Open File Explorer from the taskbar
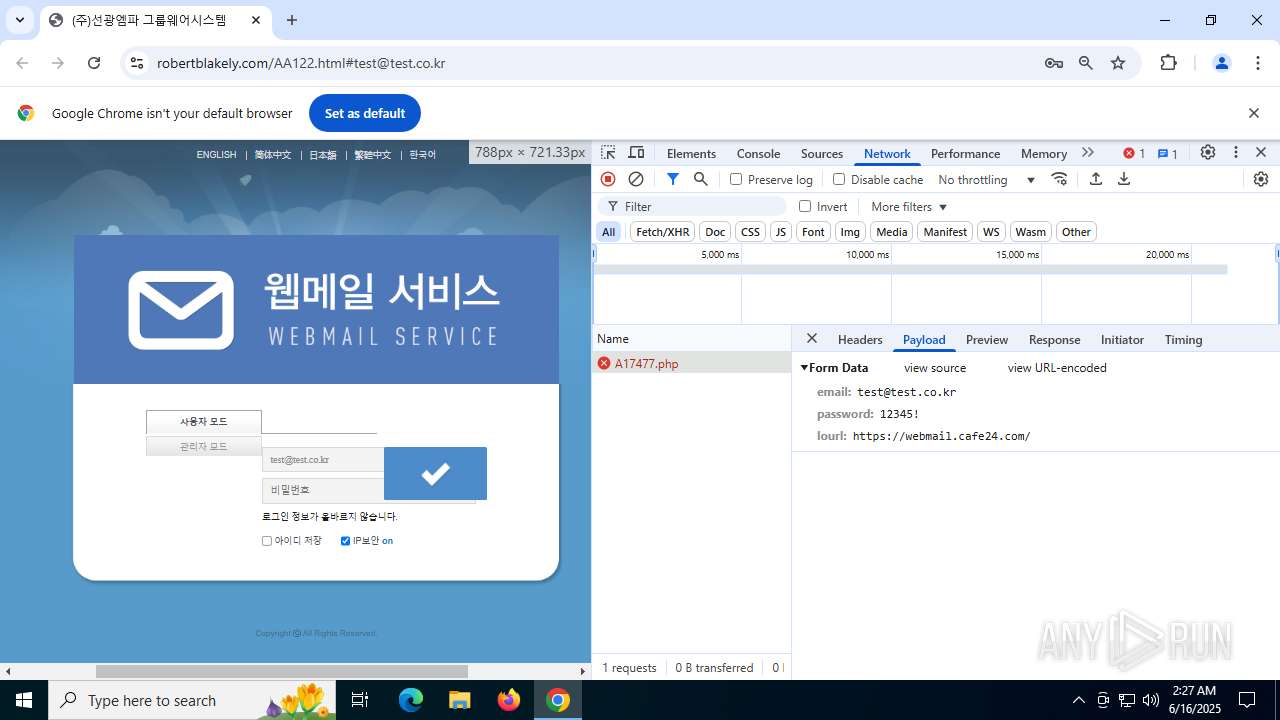1280x720 pixels. [460, 700]
